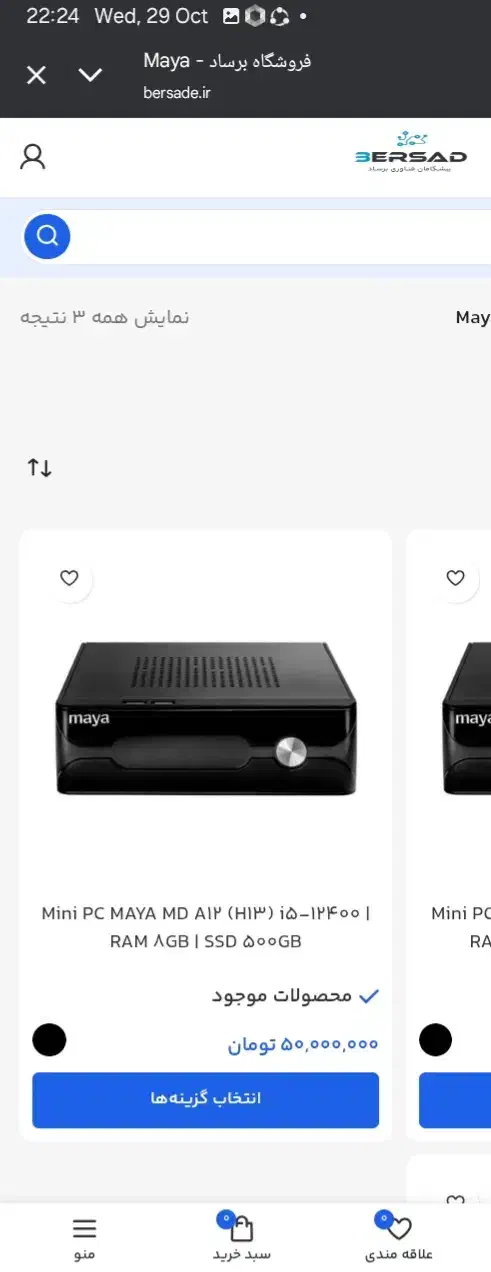The width and height of the screenshot is (491, 1272).
Task: Close the browser tab with X
Action: click(x=36, y=75)
